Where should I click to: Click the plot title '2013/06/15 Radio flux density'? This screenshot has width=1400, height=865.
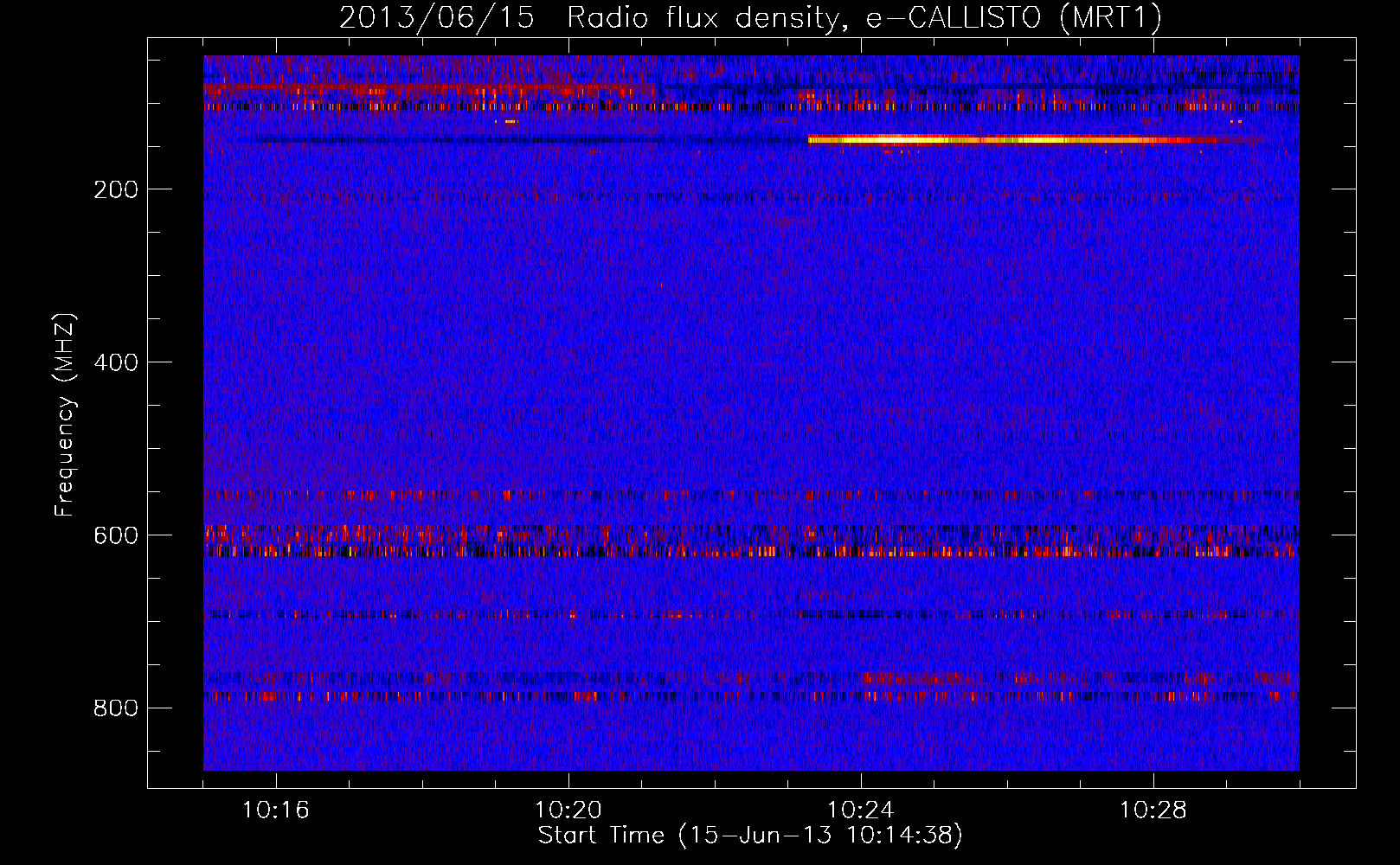pyautogui.click(x=750, y=17)
